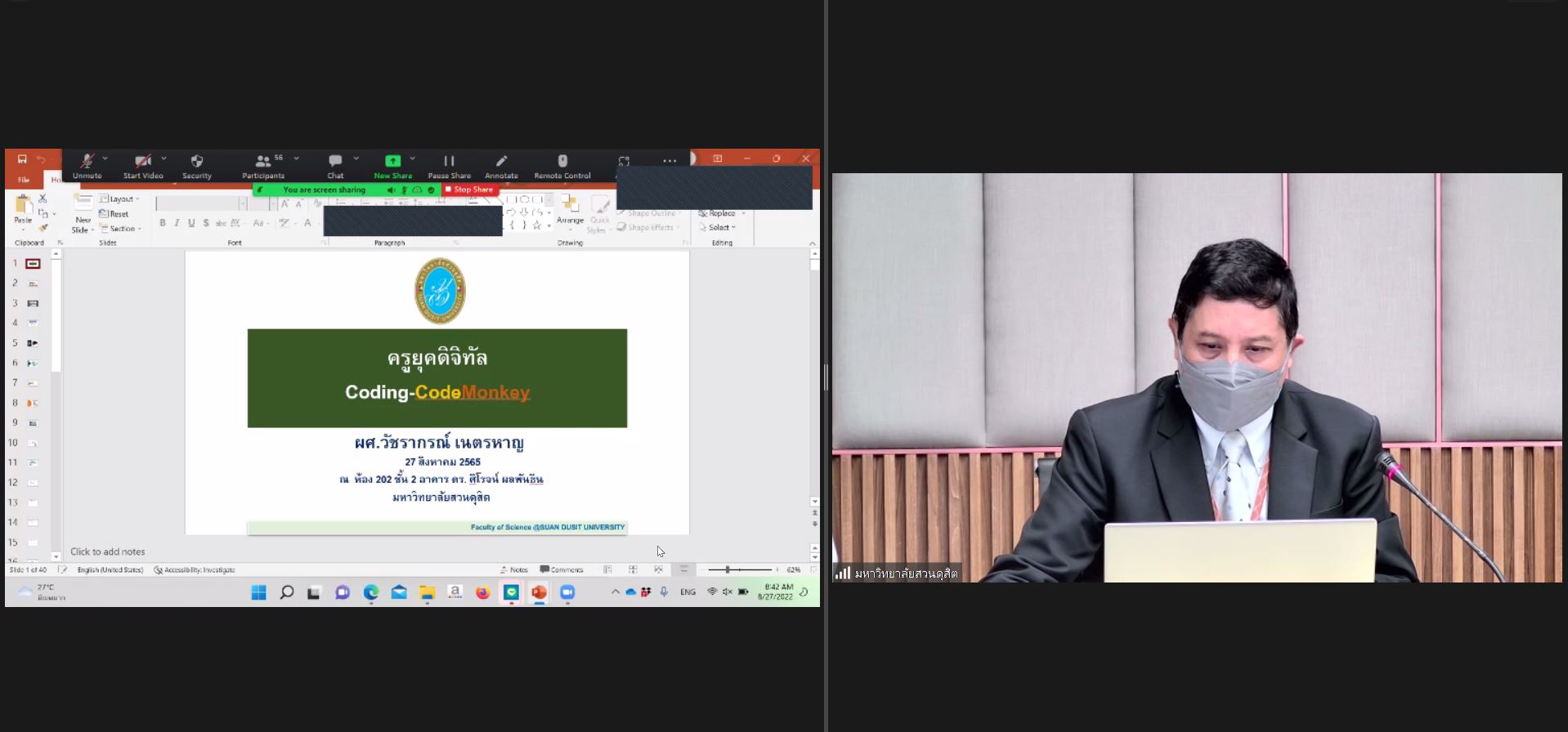
Task: Click the Format Painter brush icon
Action: coord(43,228)
